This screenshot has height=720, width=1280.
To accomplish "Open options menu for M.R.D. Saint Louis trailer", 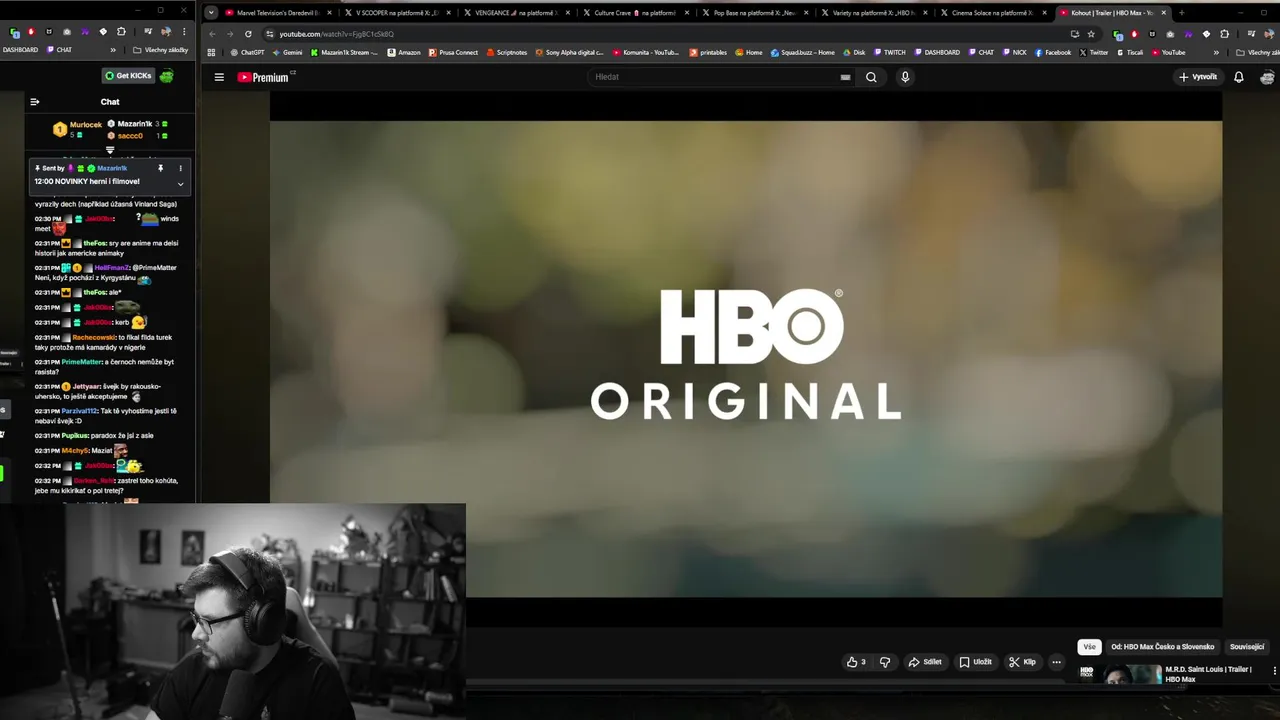I will 1274,671.
